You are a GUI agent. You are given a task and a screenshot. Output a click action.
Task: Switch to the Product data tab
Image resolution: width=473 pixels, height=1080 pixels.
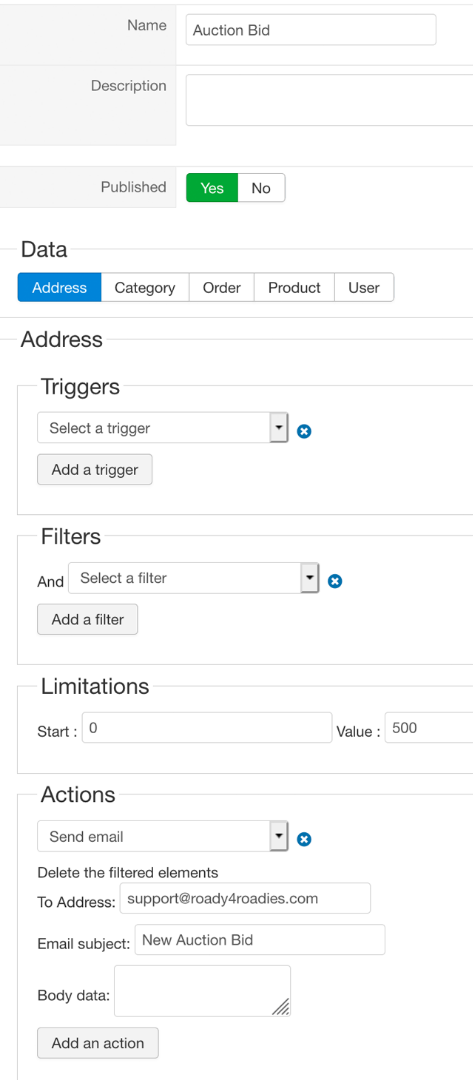tap(294, 287)
